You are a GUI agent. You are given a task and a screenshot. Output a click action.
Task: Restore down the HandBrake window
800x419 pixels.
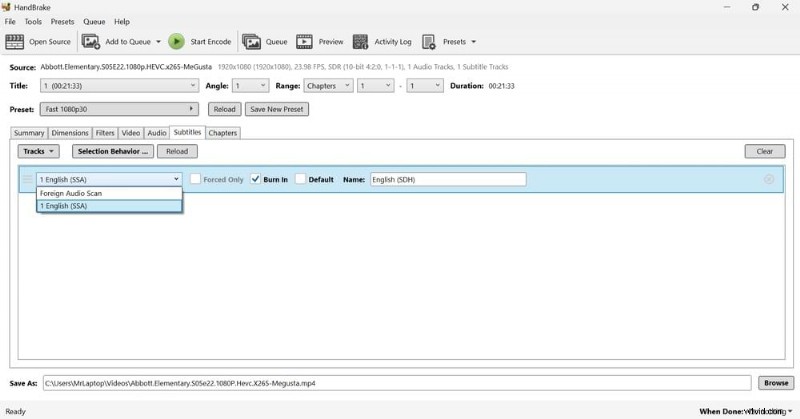(x=756, y=7)
